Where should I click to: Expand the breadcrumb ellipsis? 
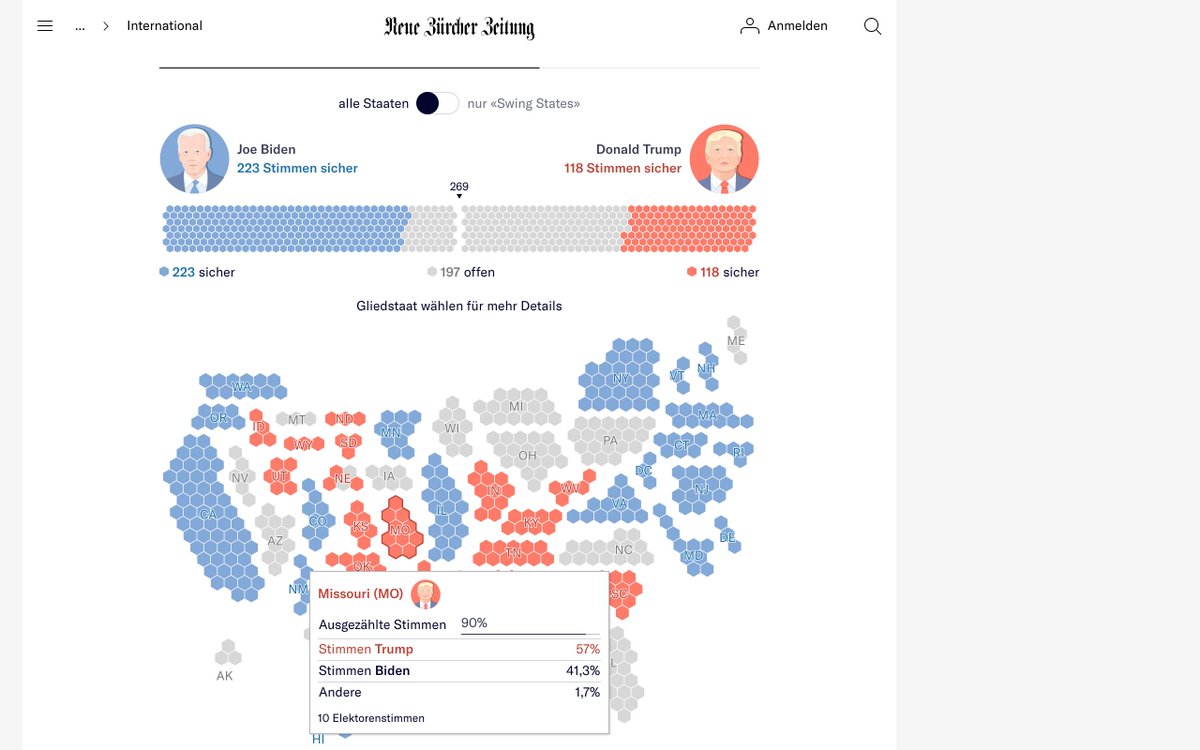pyautogui.click(x=80, y=26)
